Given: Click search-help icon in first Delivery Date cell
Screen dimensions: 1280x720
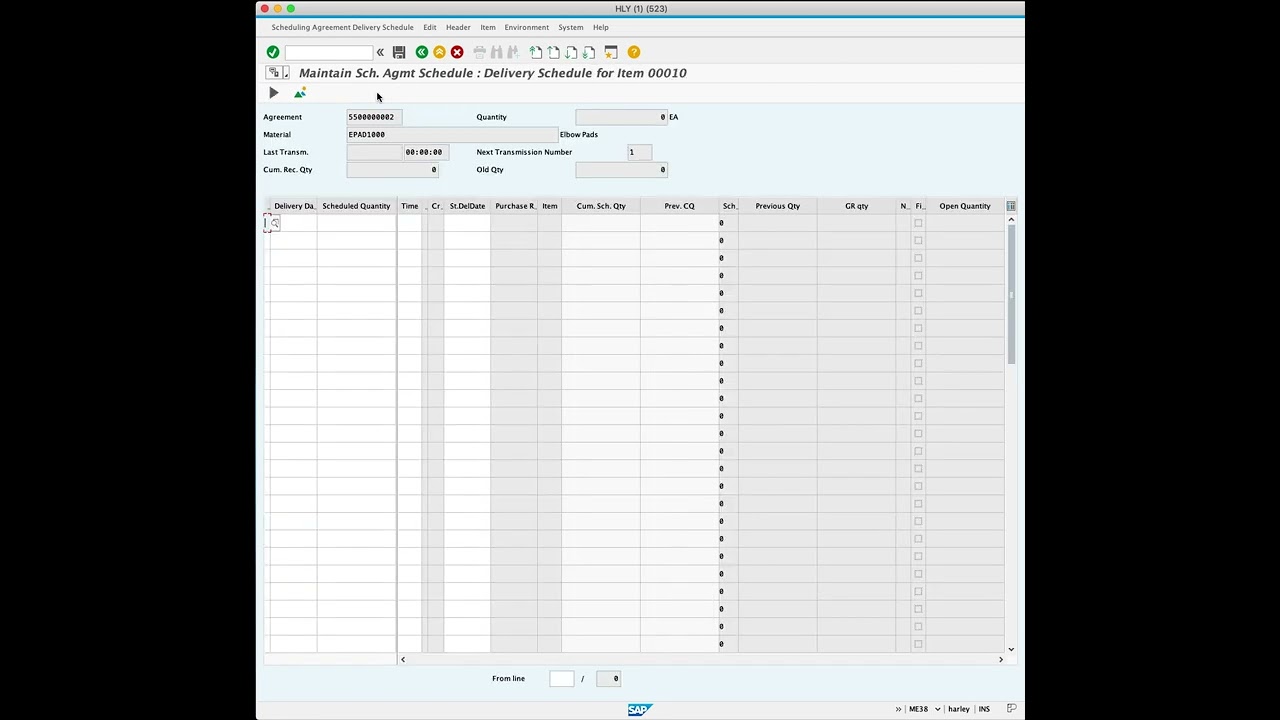Looking at the screenshot, I should tap(275, 224).
